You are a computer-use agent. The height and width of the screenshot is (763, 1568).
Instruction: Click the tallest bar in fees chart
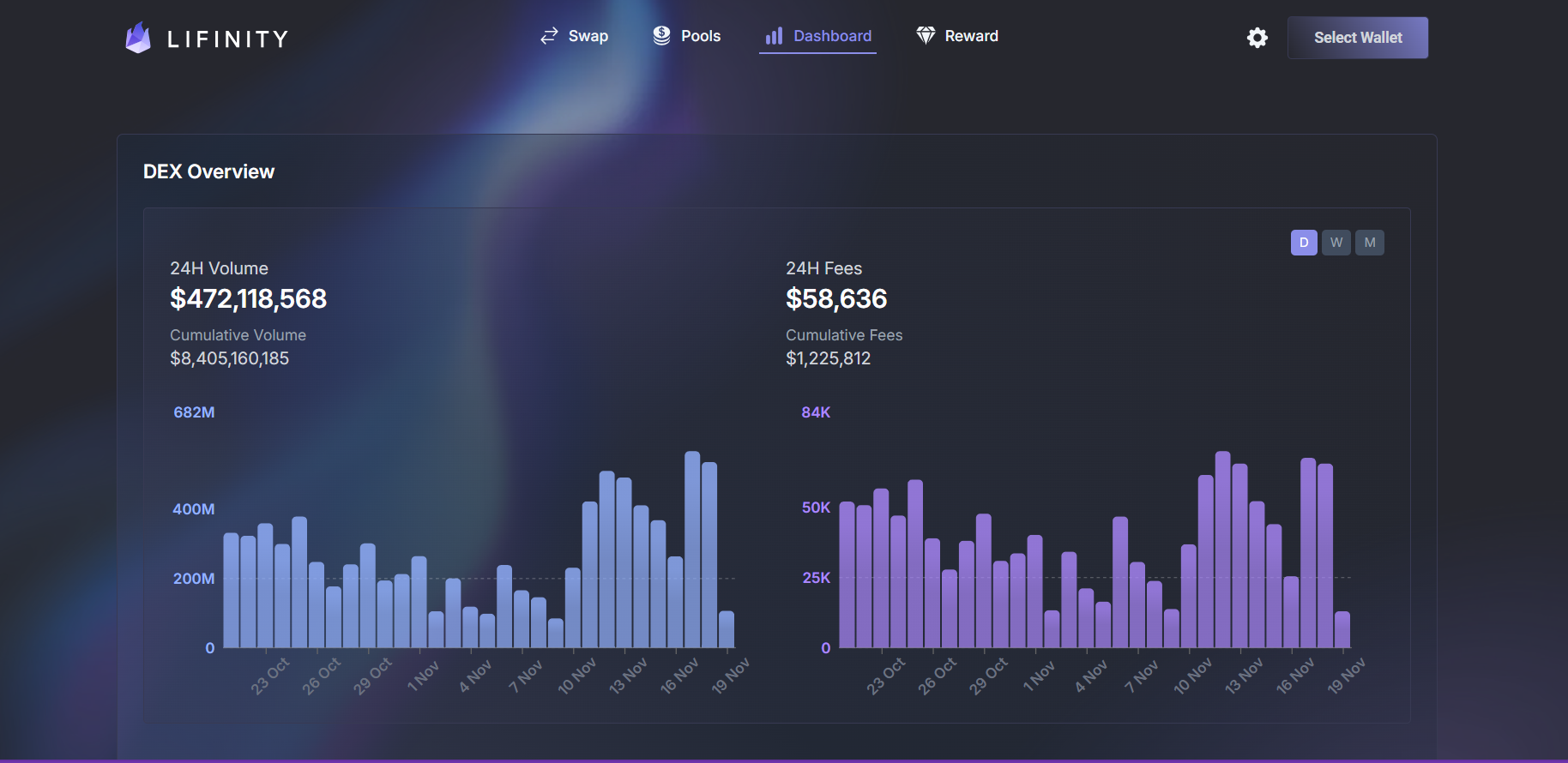(x=1222, y=550)
